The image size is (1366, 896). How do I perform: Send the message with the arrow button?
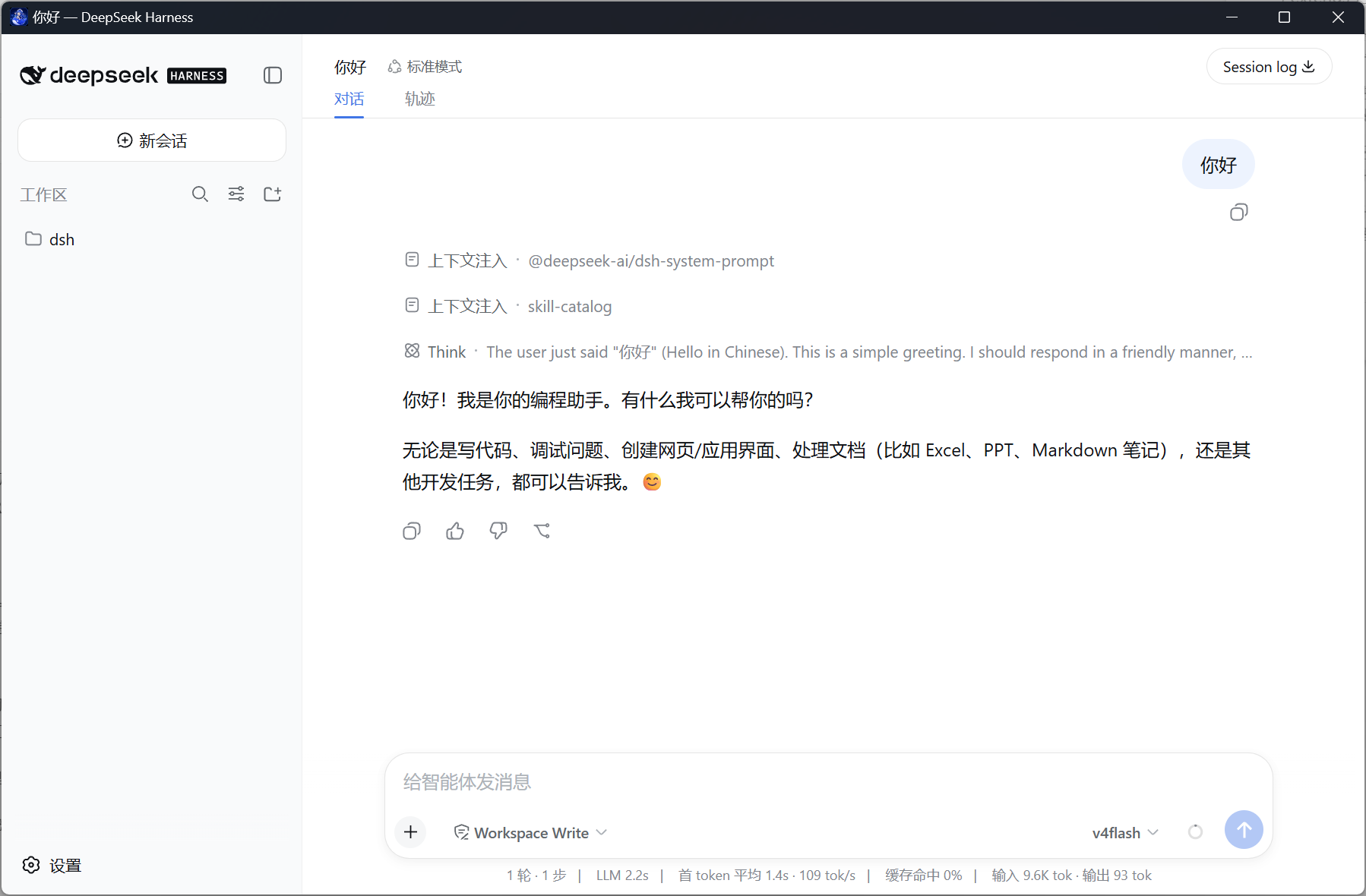(x=1244, y=830)
